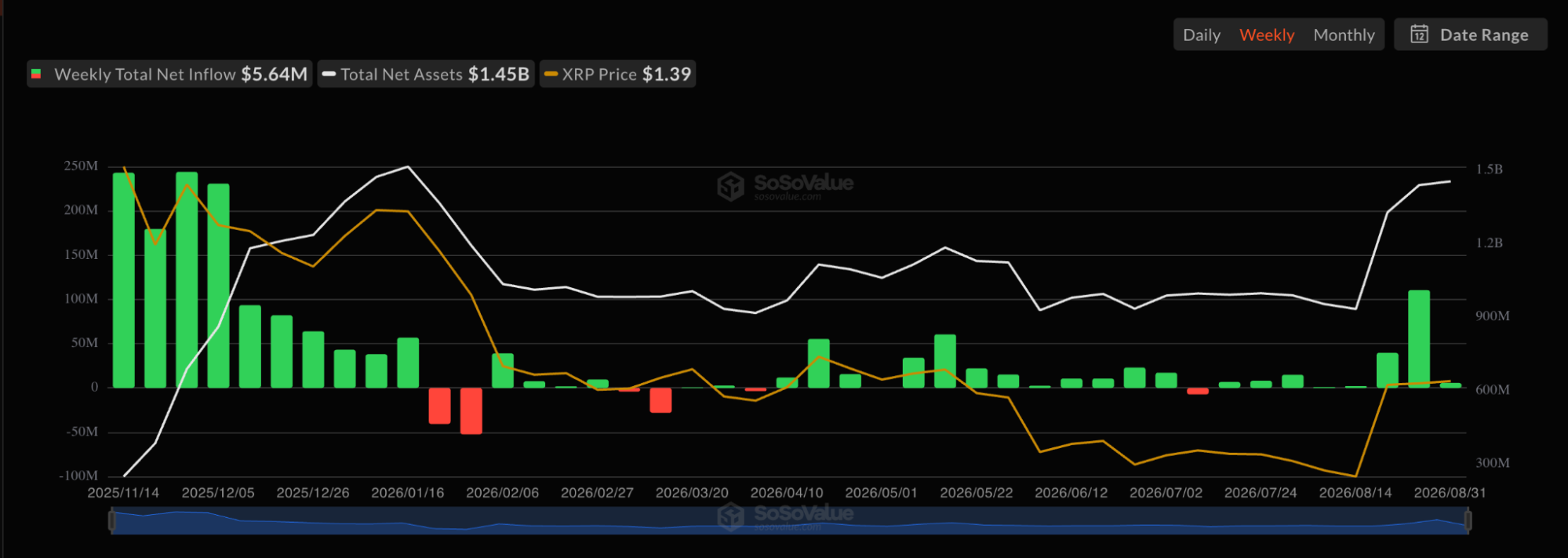This screenshot has width=1568, height=558.
Task: Click the 200M left axis label
Action: click(x=81, y=210)
